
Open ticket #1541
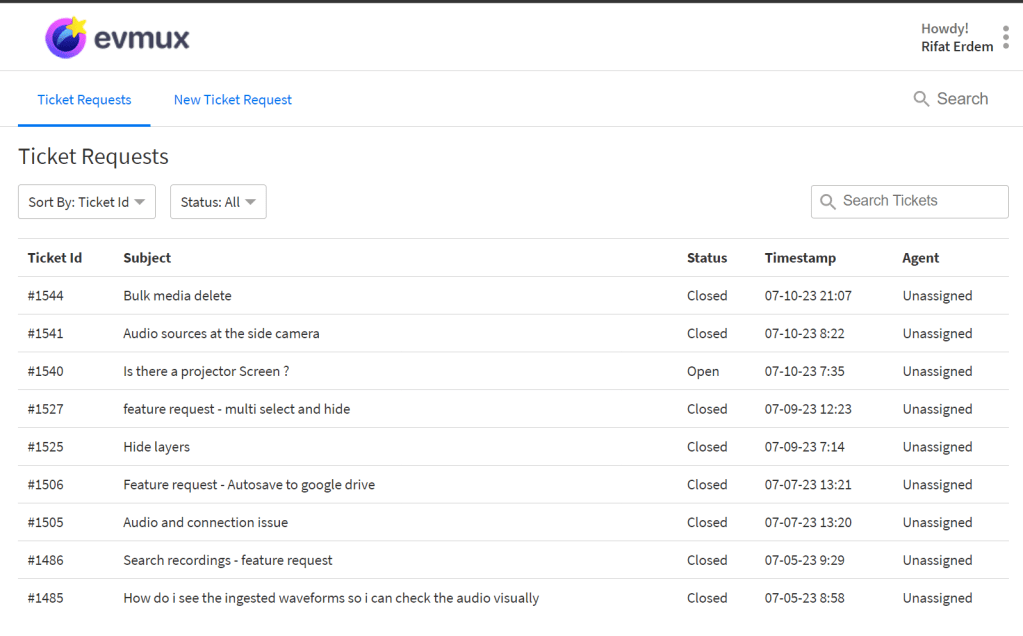point(46,333)
